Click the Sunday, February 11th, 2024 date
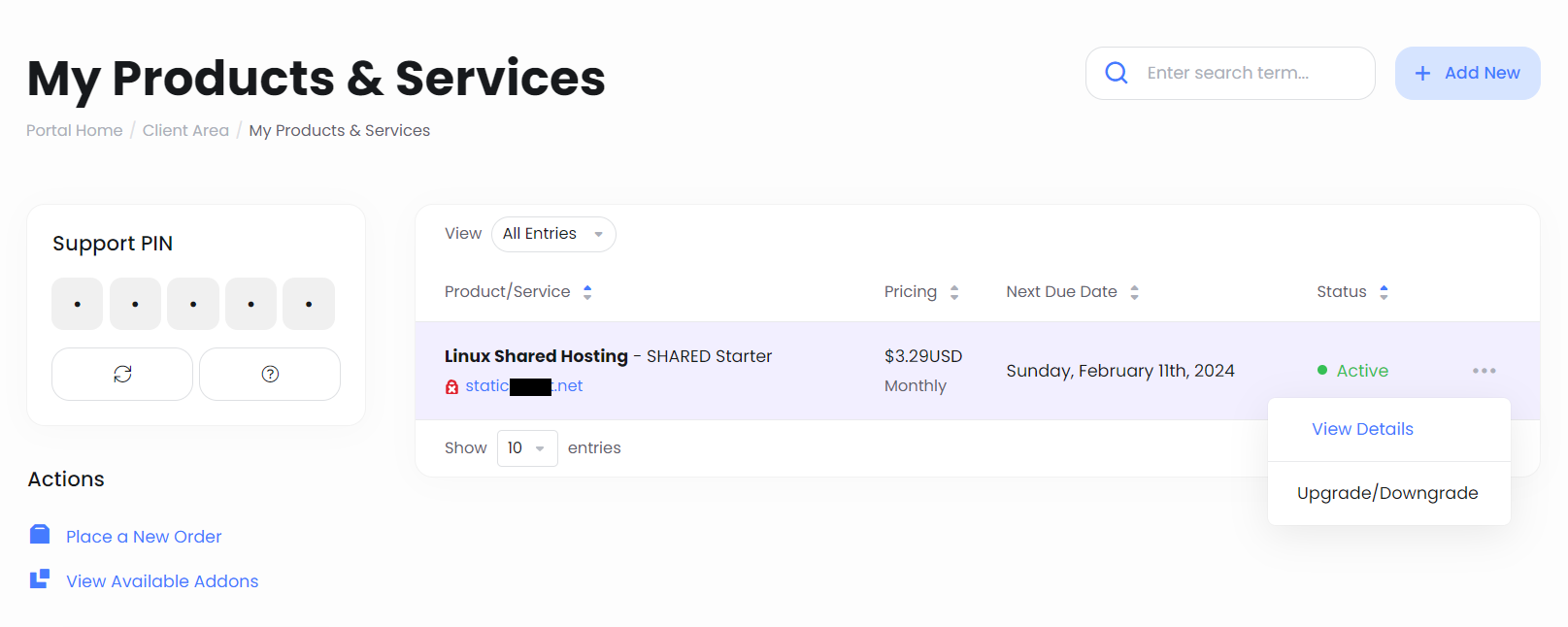The height and width of the screenshot is (627, 1568). (1120, 371)
